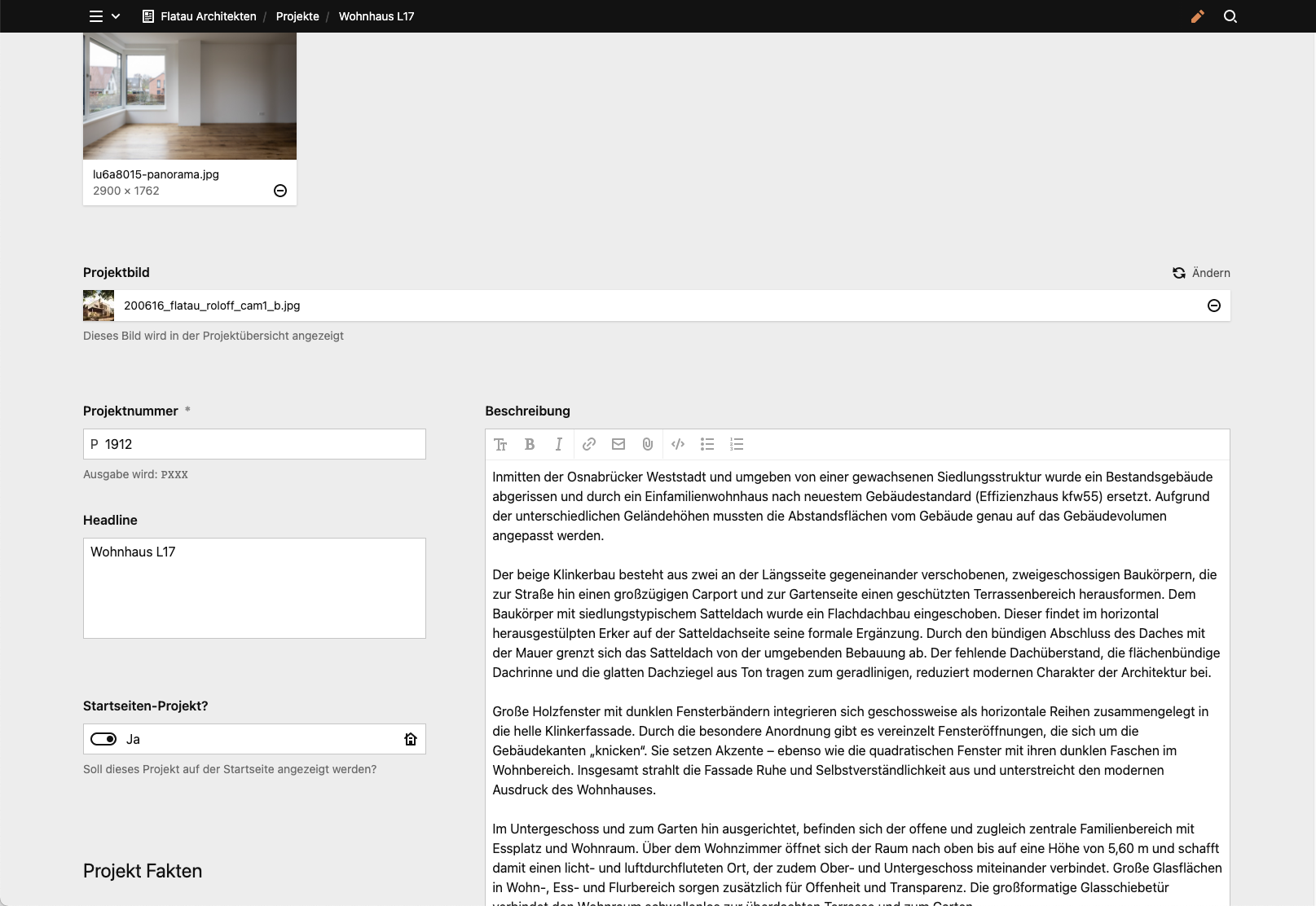Open the panel search with the magnifier icon
The image size is (1316, 906).
coord(1230,16)
